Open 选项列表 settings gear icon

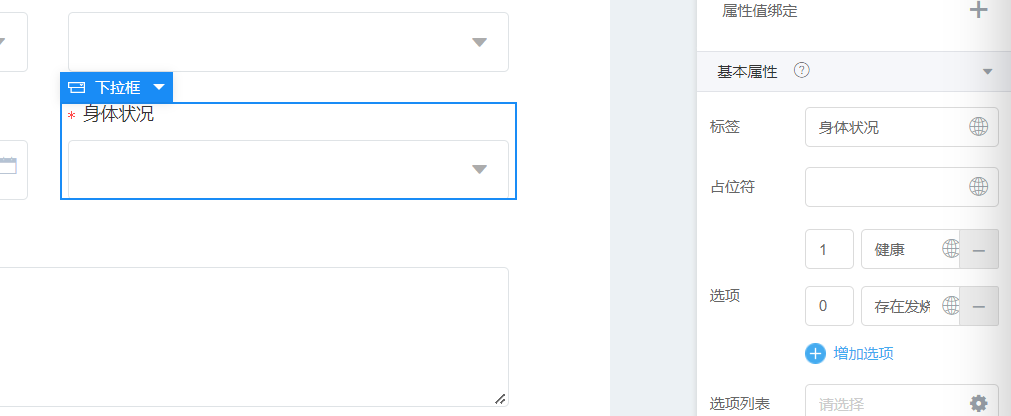click(x=978, y=404)
